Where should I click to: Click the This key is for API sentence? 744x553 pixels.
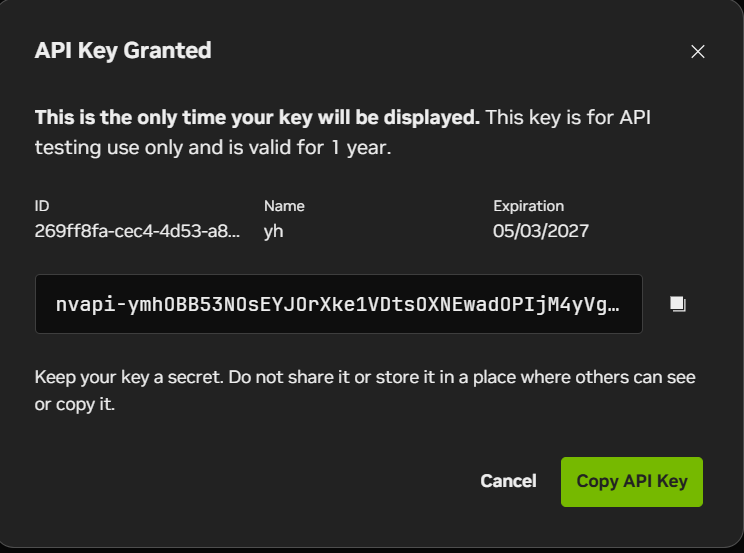pos(567,118)
